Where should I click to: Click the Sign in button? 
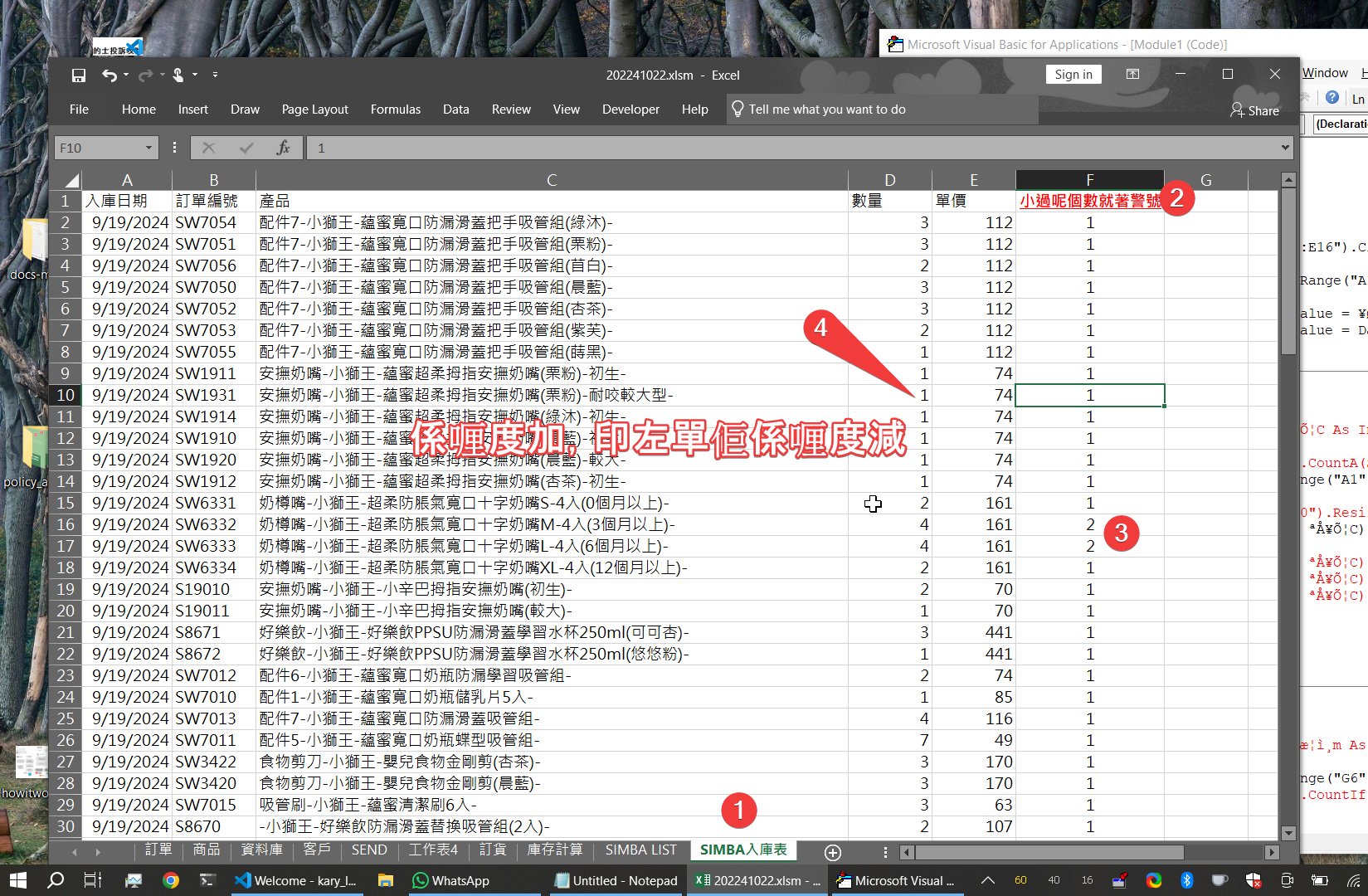coord(1073,75)
